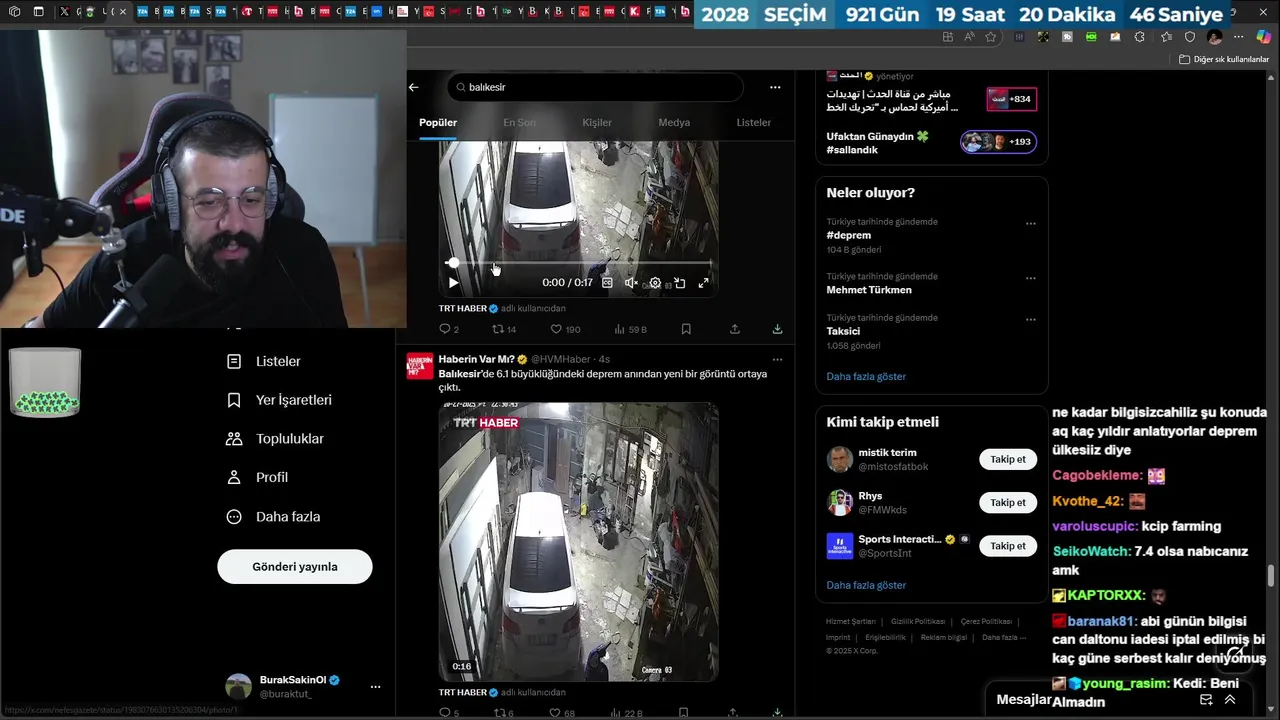Open options for #deprem trend

[x=1031, y=223]
